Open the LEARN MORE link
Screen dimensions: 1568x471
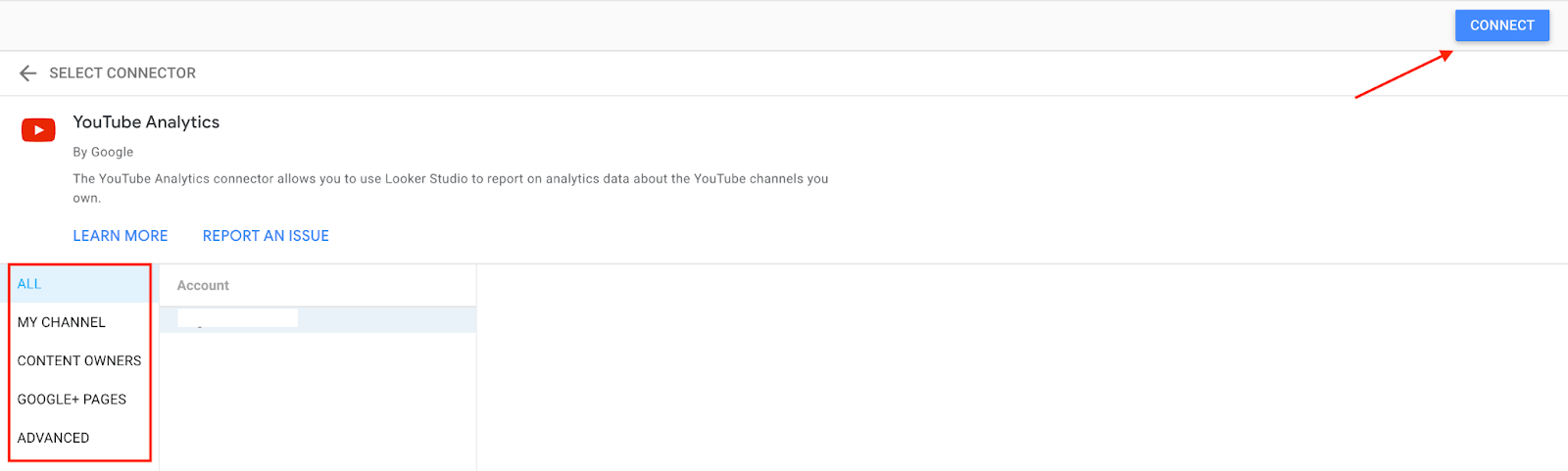point(121,236)
